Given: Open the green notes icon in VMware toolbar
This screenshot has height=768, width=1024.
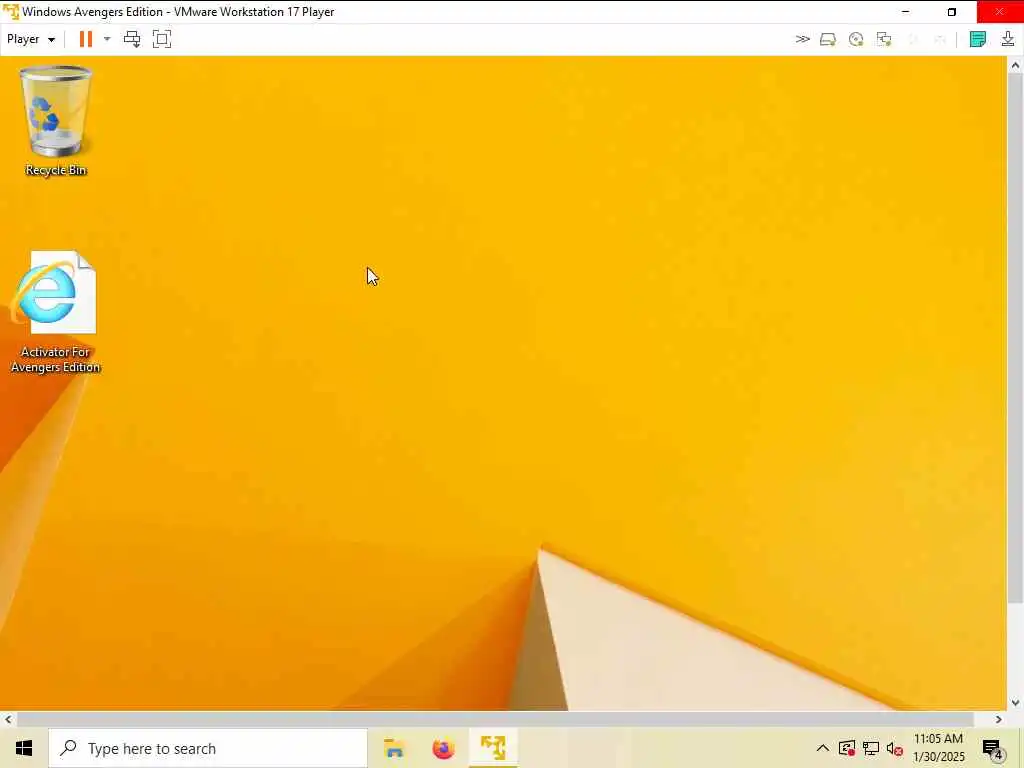Looking at the screenshot, I should tap(978, 39).
